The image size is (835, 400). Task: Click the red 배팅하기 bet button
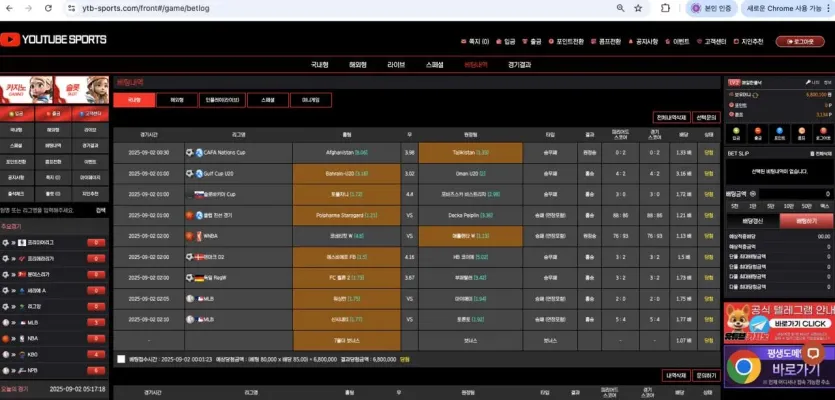tap(806, 221)
